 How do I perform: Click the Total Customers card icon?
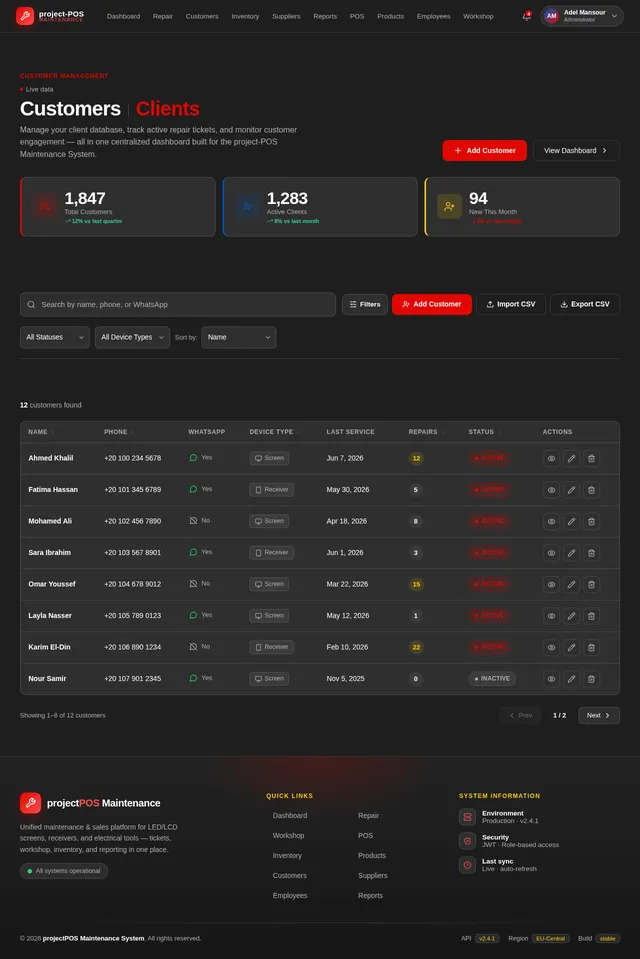pyautogui.click(x=45, y=207)
